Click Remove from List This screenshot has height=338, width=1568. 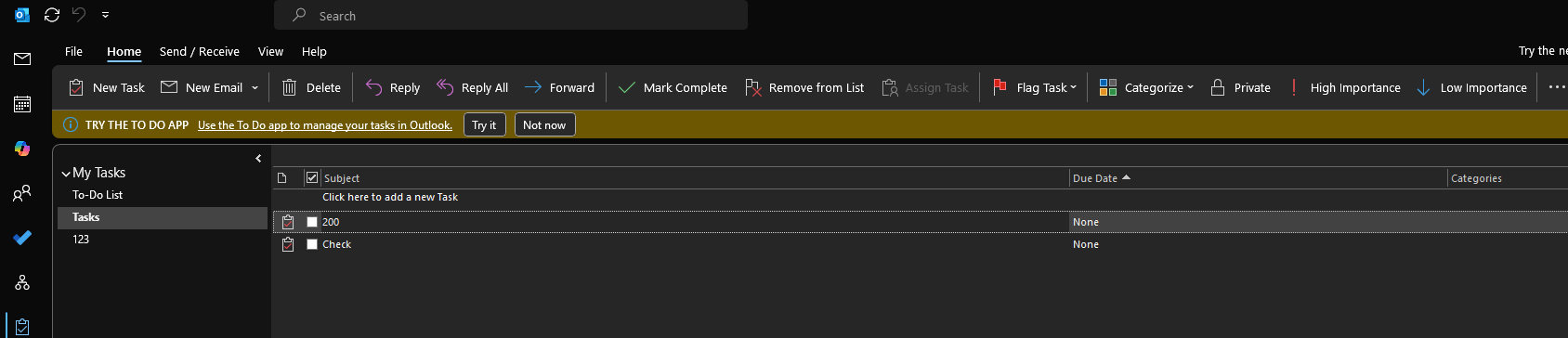click(804, 87)
